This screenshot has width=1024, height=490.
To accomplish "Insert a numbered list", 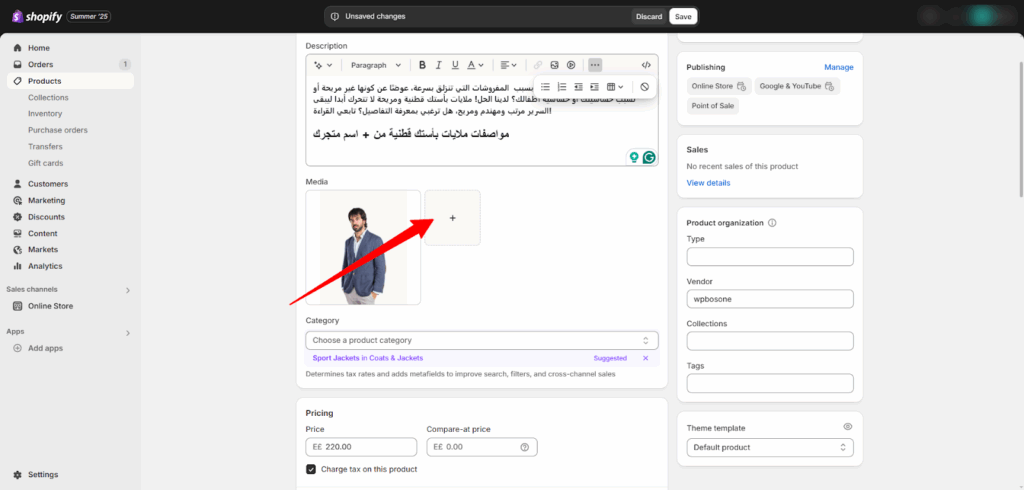I will tap(561, 87).
